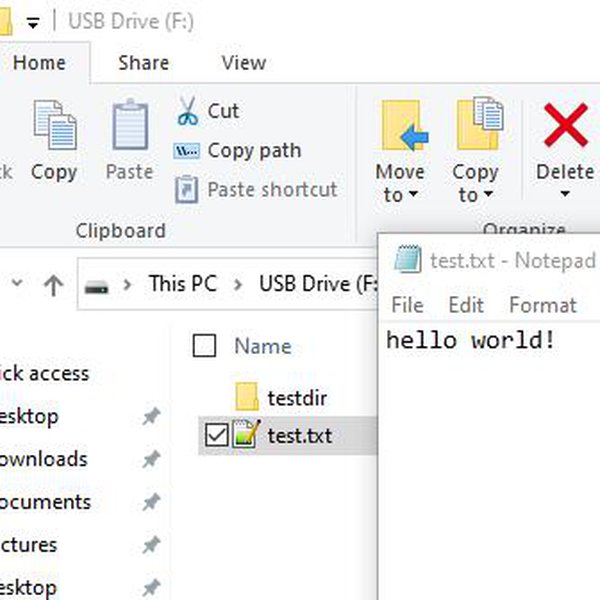Open the testdir folder icon
600x600 pixels.
click(248, 398)
